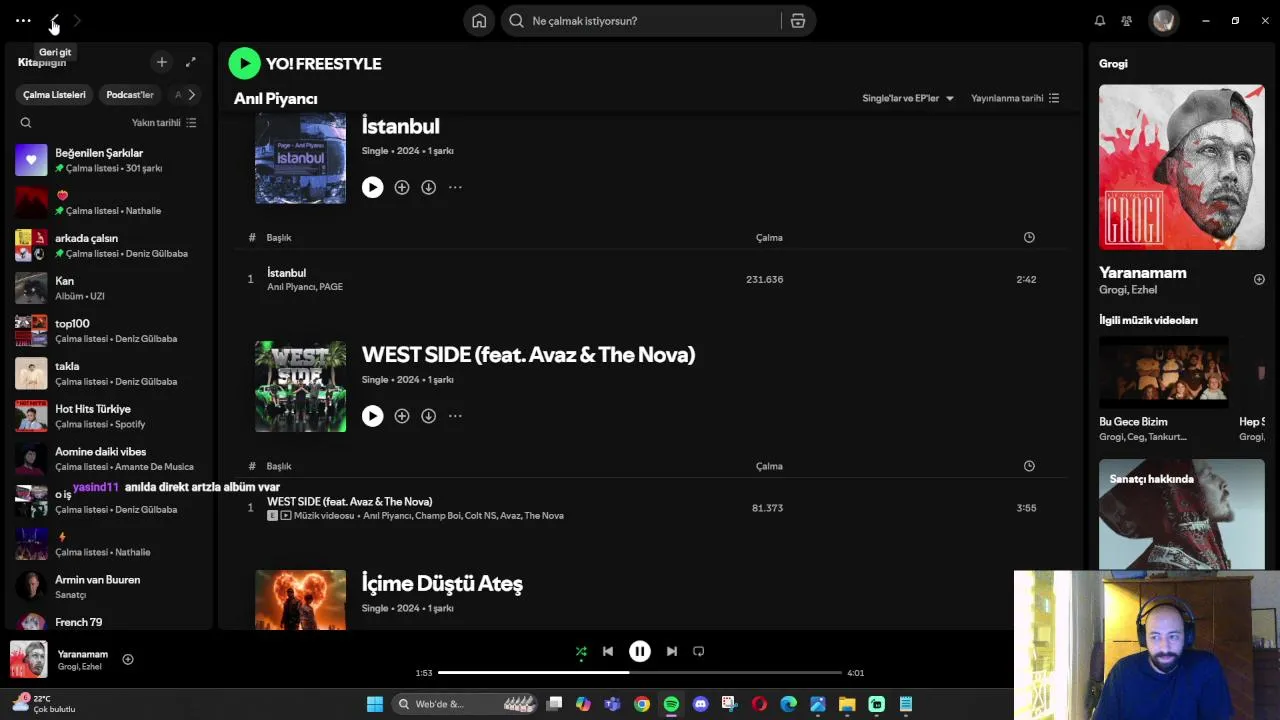This screenshot has height=720, width=1280.
Task: Open Windows Start menu
Action: (375, 704)
